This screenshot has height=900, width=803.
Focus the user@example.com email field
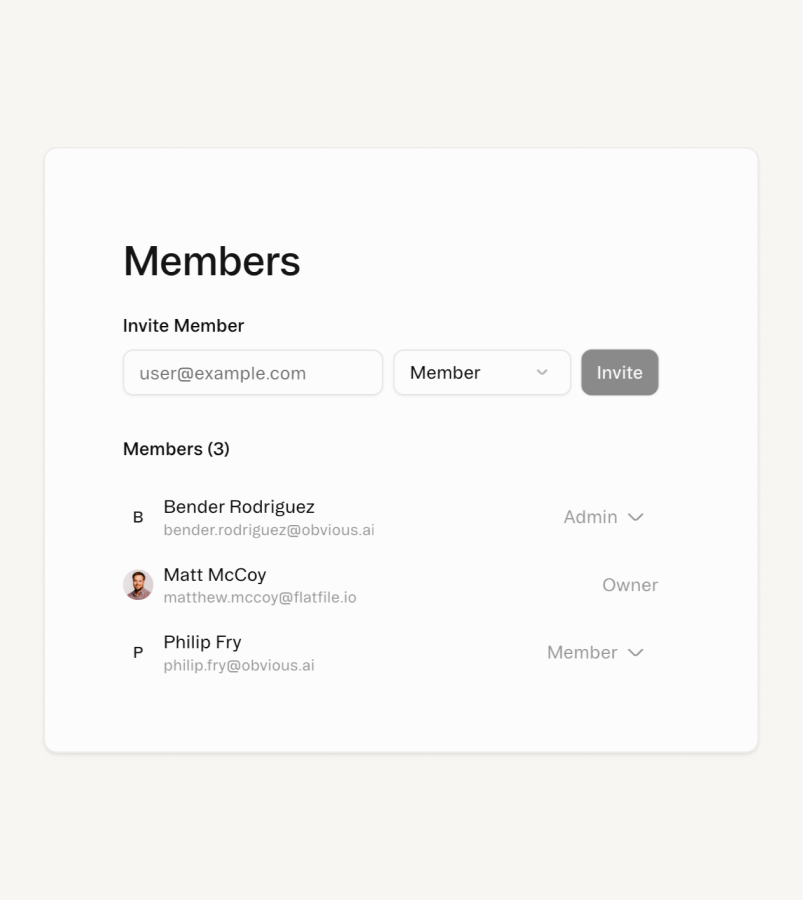(x=252, y=372)
